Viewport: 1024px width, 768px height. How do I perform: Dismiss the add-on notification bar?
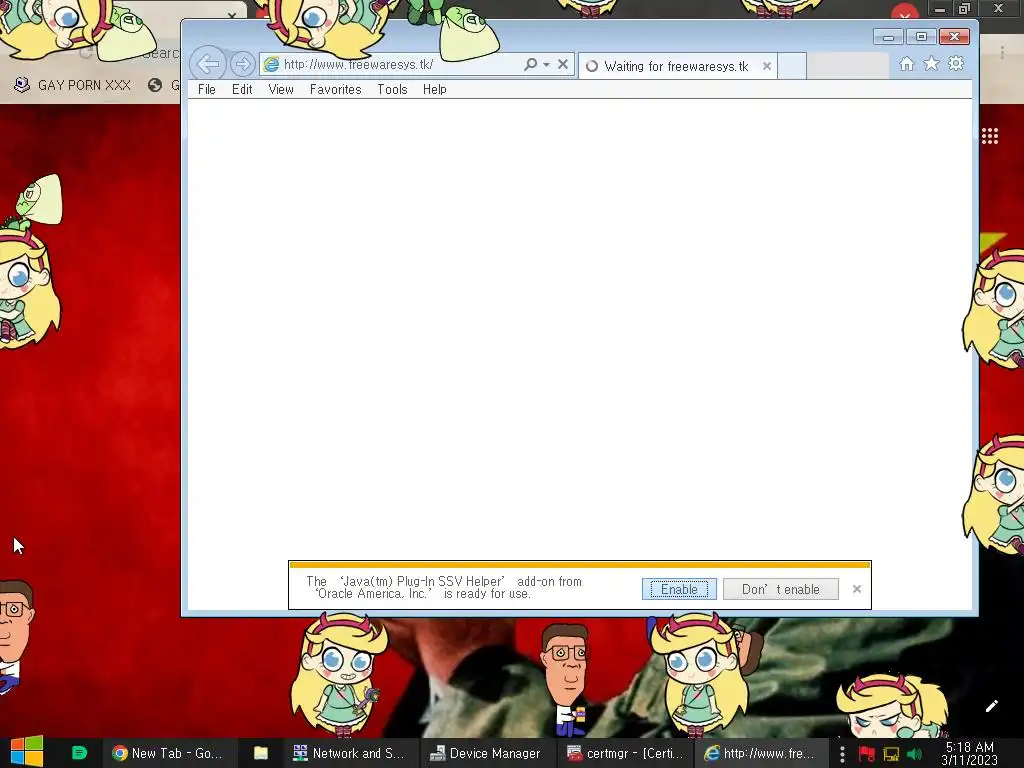[x=857, y=589]
